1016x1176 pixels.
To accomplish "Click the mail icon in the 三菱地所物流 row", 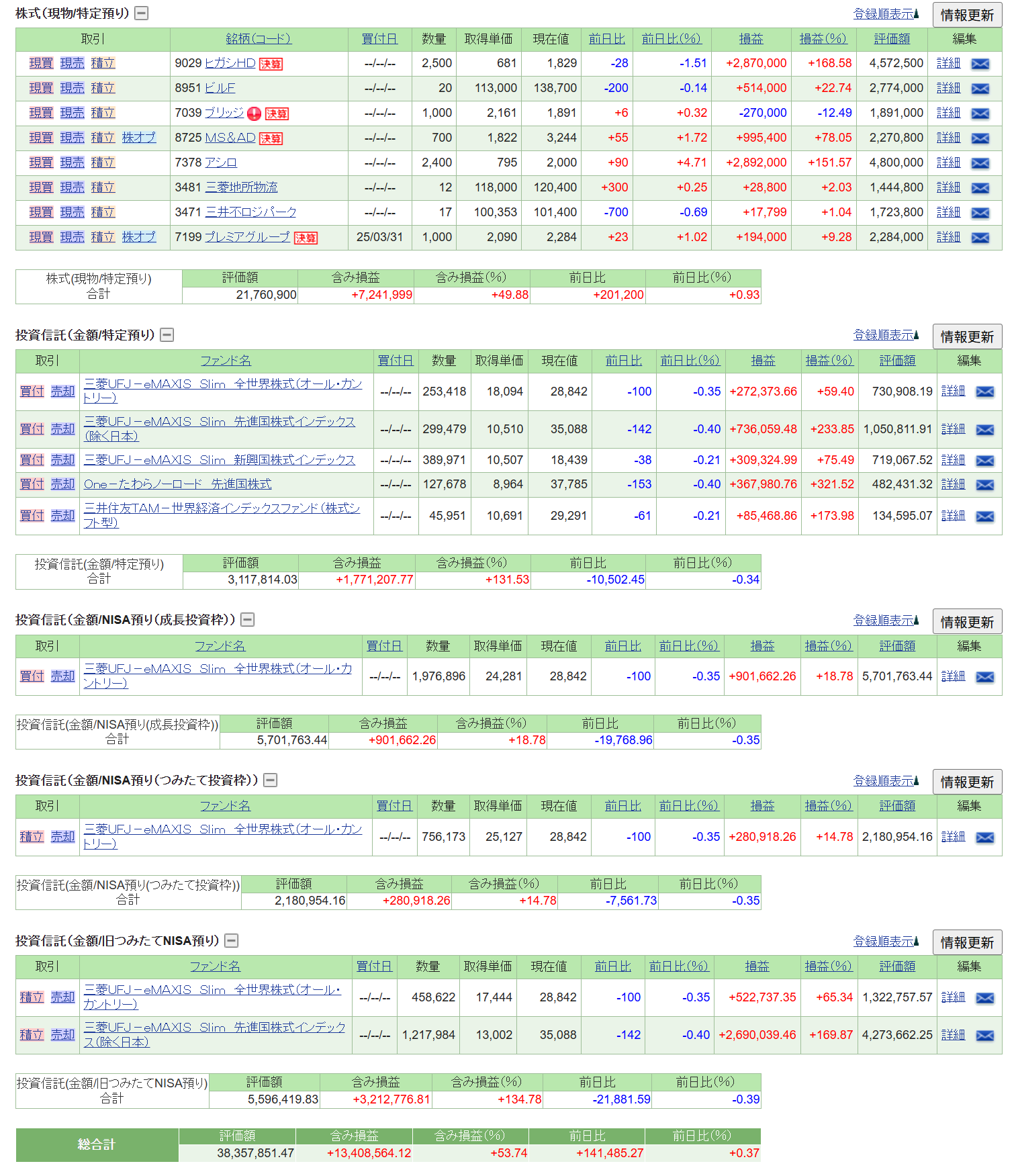I will [x=980, y=188].
